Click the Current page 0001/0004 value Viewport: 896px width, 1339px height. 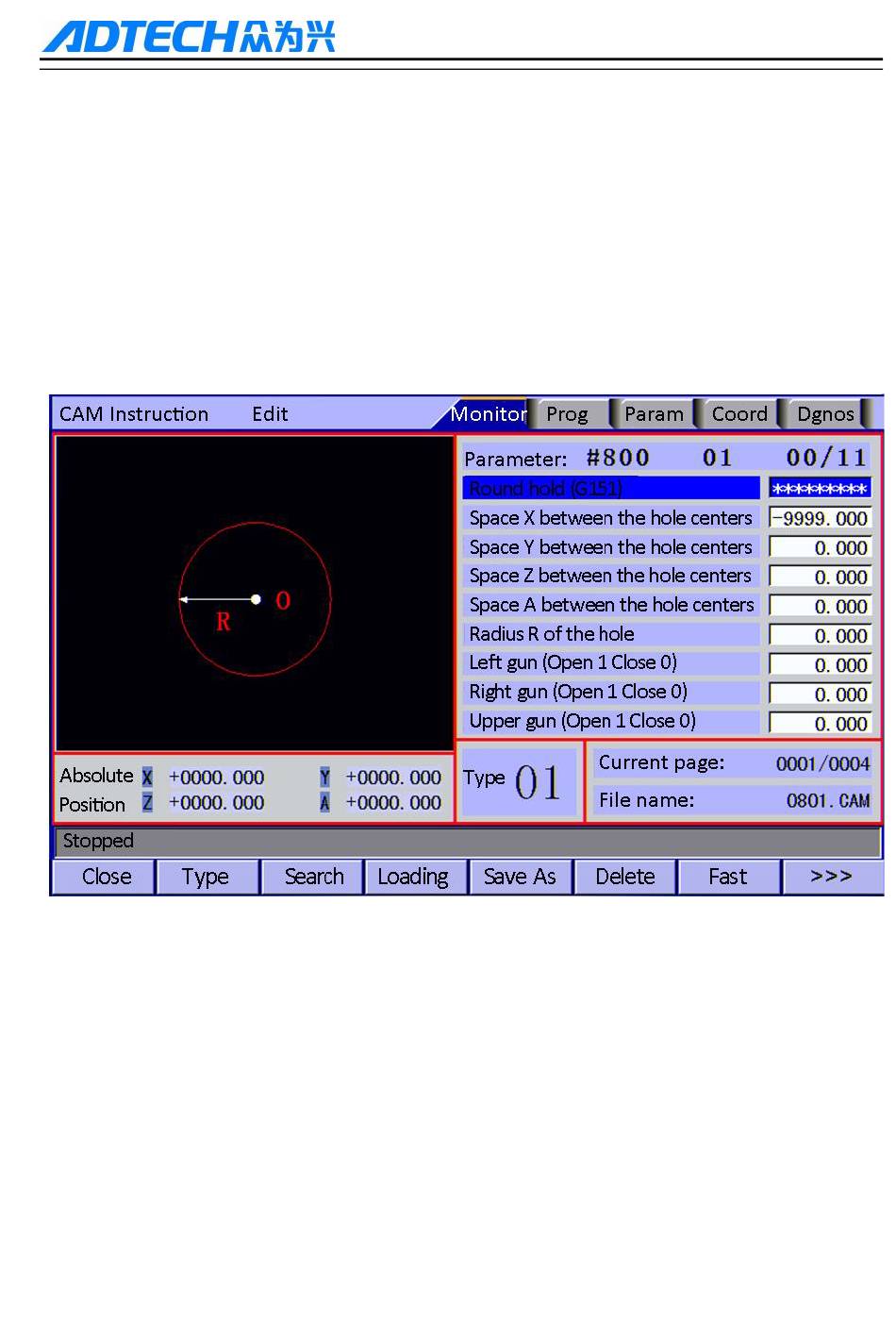coord(822,763)
